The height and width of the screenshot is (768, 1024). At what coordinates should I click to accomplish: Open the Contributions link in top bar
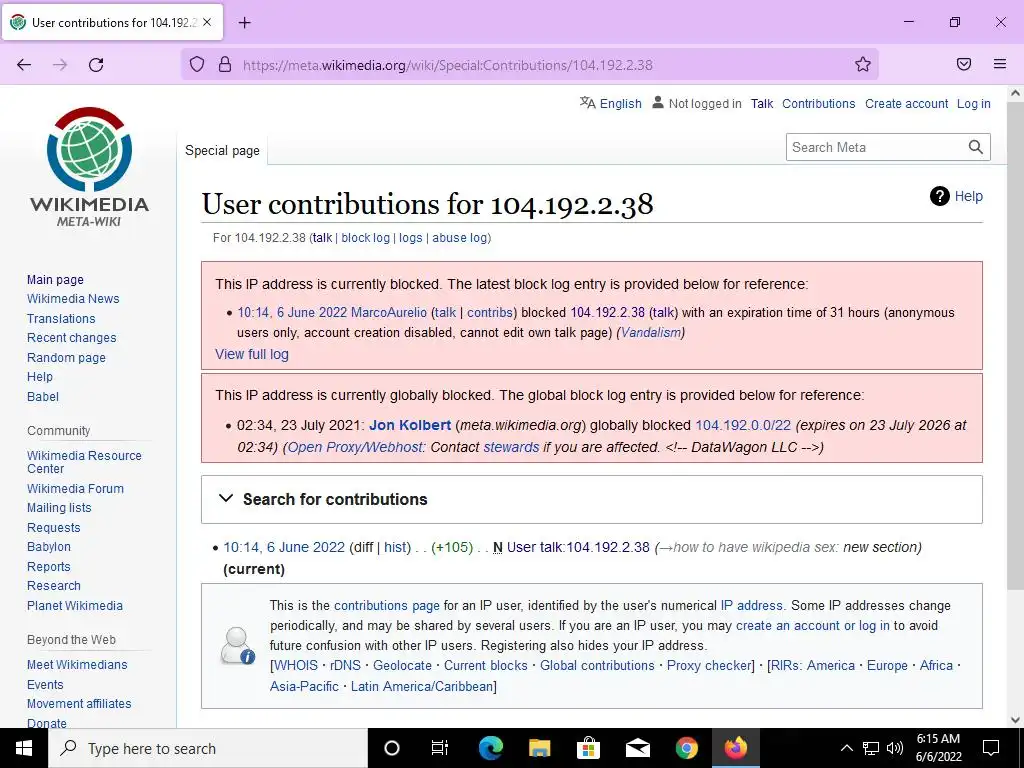coord(818,103)
